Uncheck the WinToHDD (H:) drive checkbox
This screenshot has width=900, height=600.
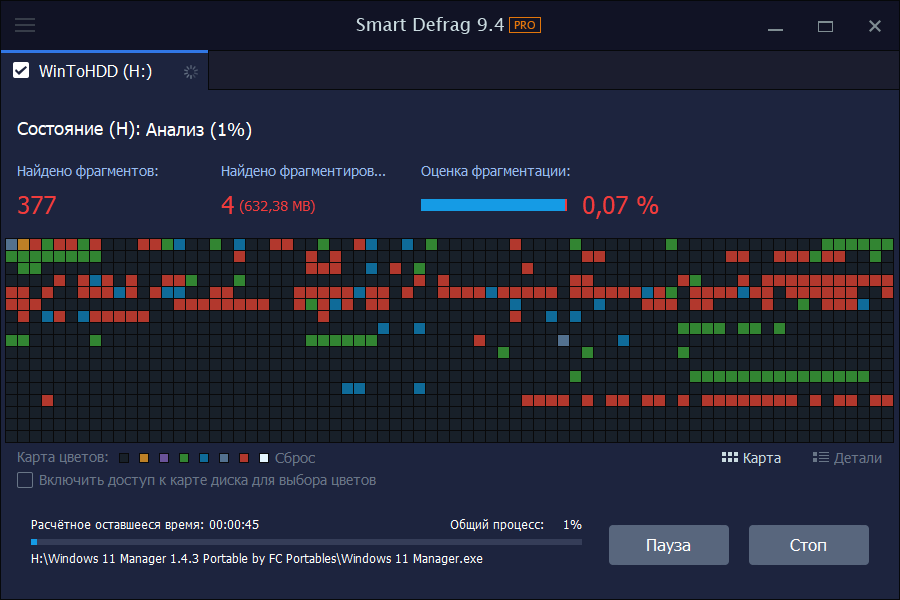pyautogui.click(x=21, y=71)
